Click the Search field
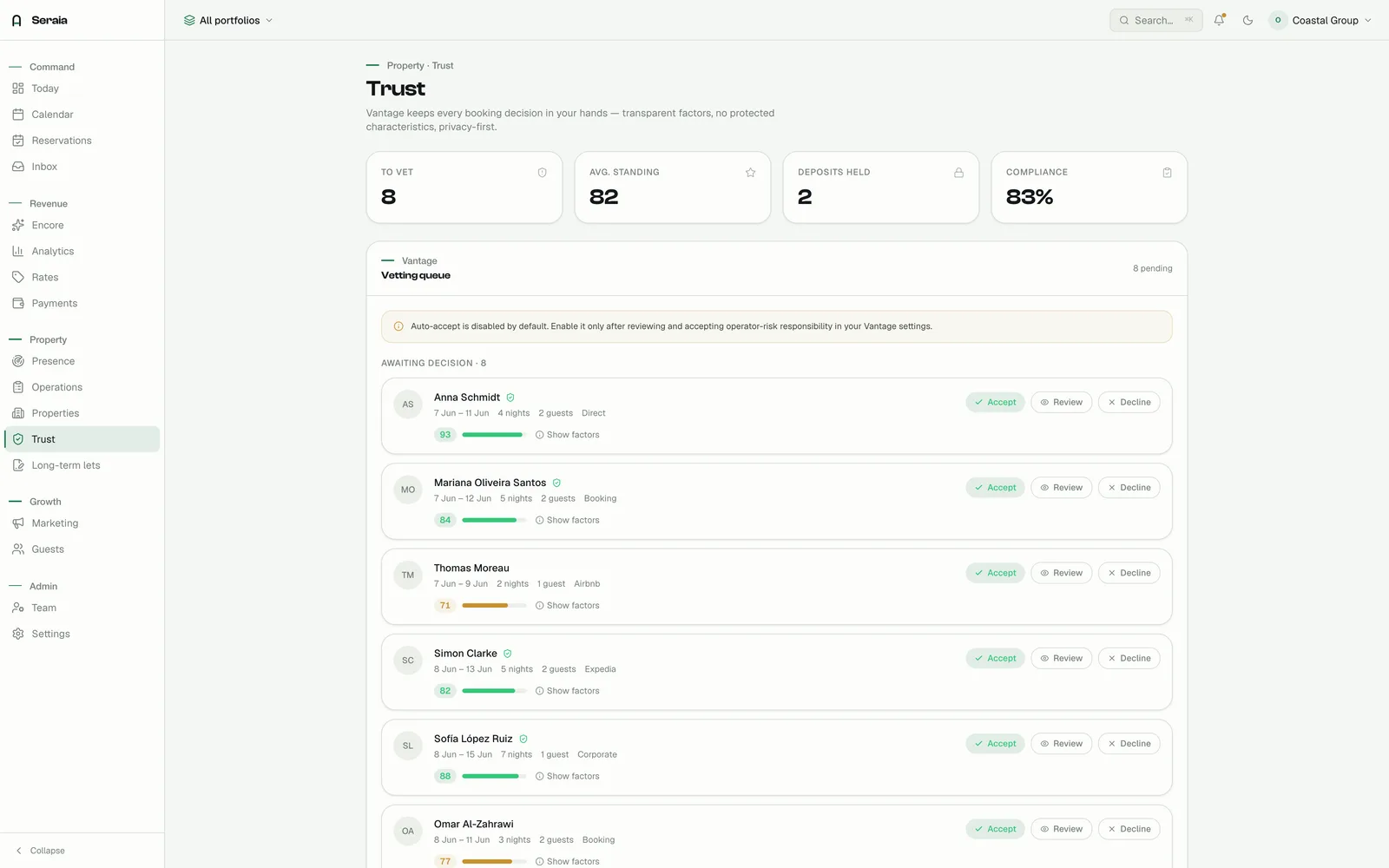The width and height of the screenshot is (1389, 868). (1155, 20)
